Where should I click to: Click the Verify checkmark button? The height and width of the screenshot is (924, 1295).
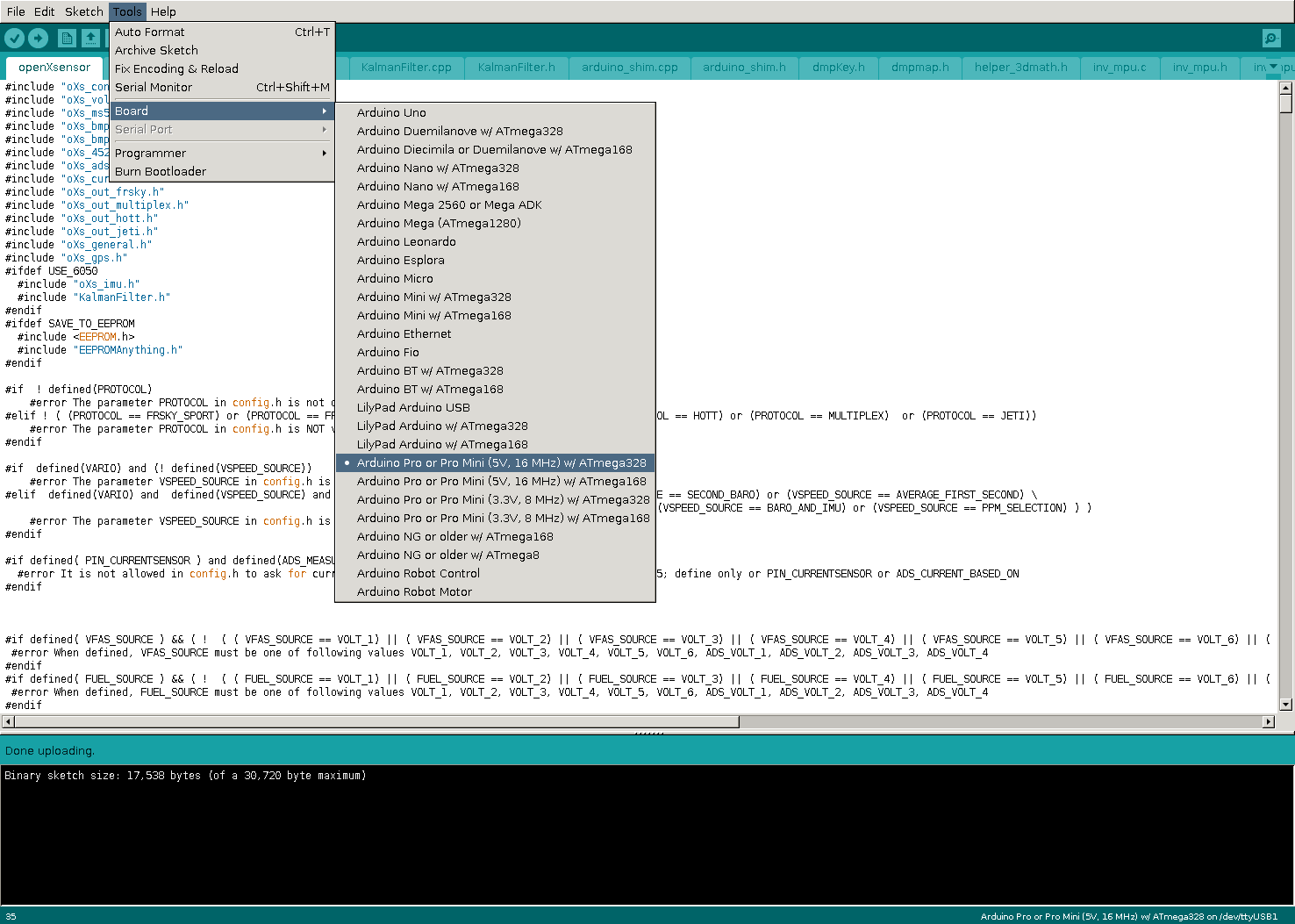(x=14, y=38)
